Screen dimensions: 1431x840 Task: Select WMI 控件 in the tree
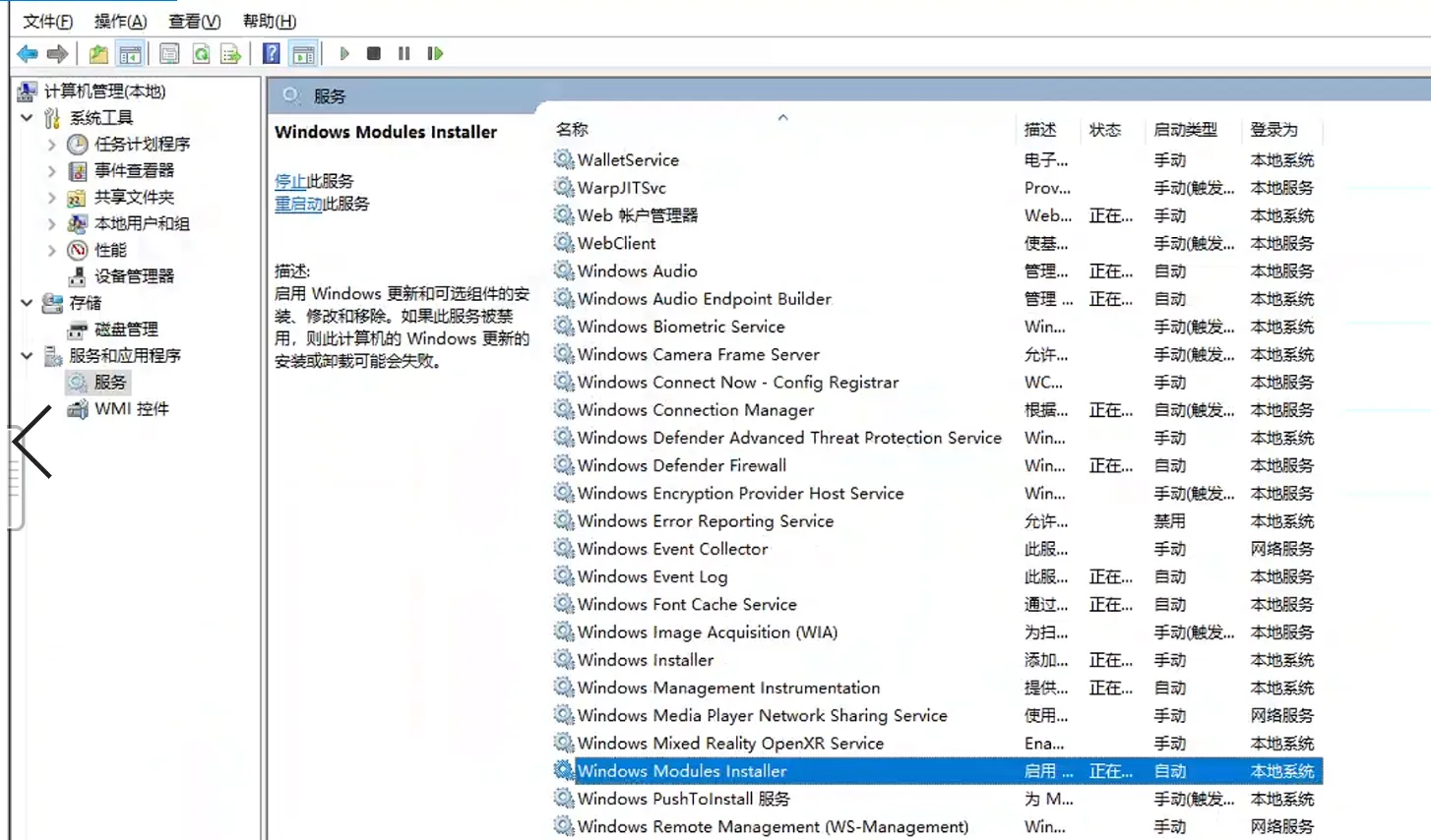coord(131,409)
